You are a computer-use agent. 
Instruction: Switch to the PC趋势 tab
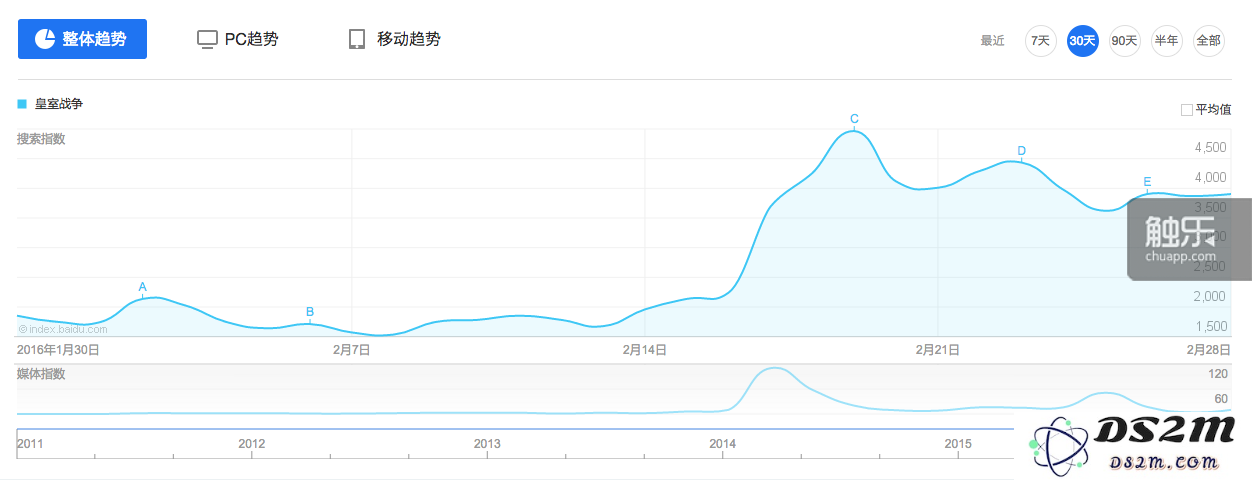pyautogui.click(x=238, y=39)
